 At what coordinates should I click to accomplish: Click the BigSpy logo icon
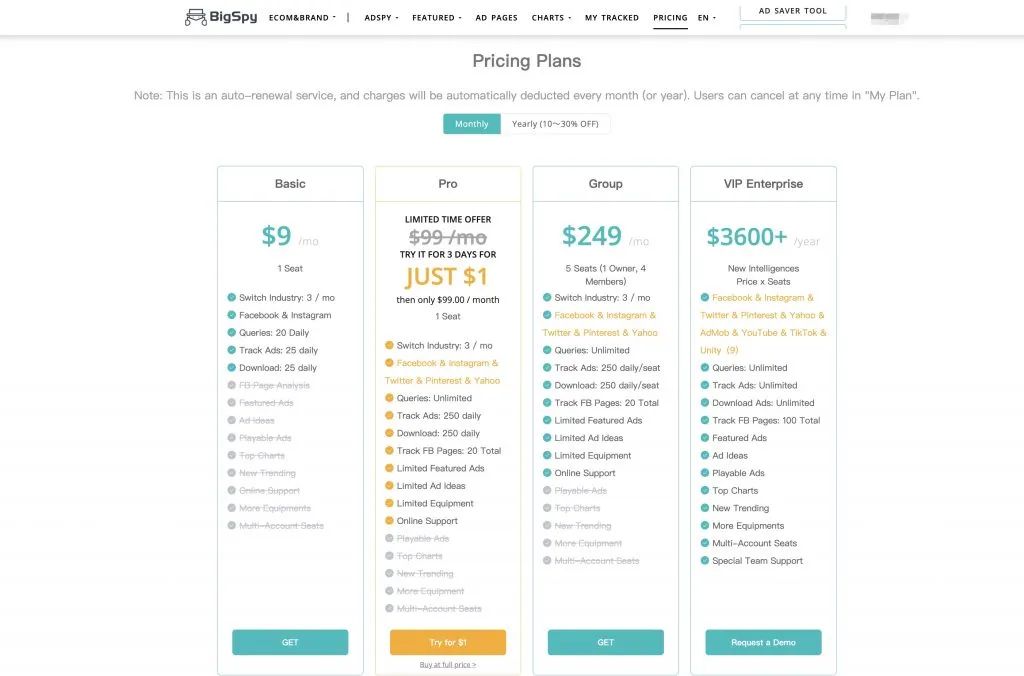coord(196,17)
